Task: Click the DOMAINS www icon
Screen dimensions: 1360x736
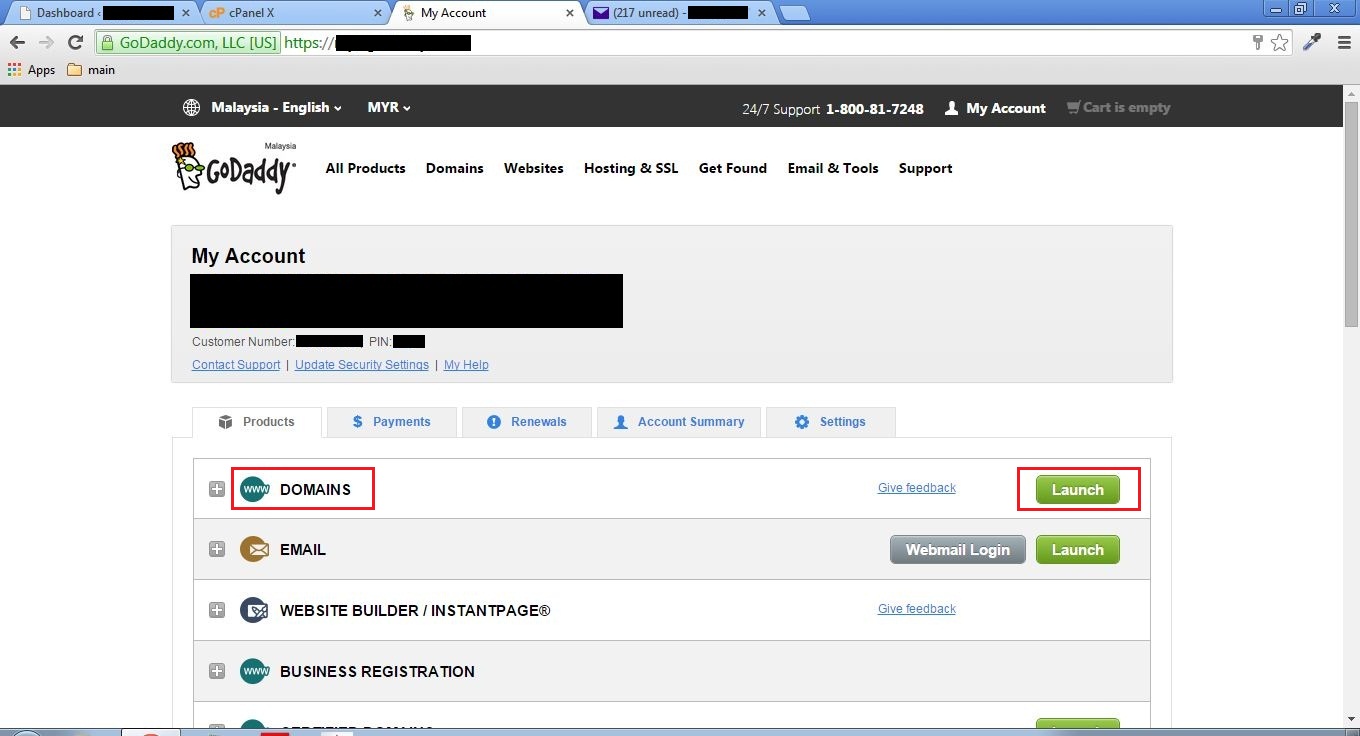Action: [255, 489]
